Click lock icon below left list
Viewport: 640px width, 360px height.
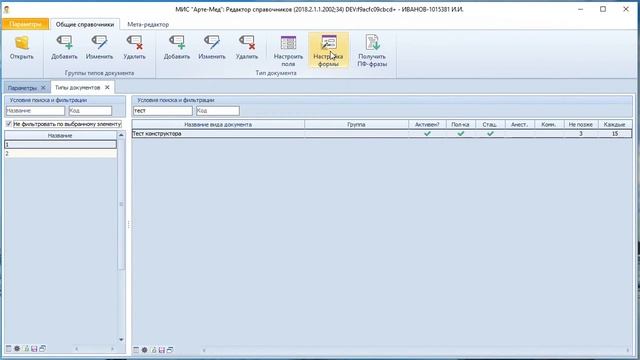[x=26, y=349]
